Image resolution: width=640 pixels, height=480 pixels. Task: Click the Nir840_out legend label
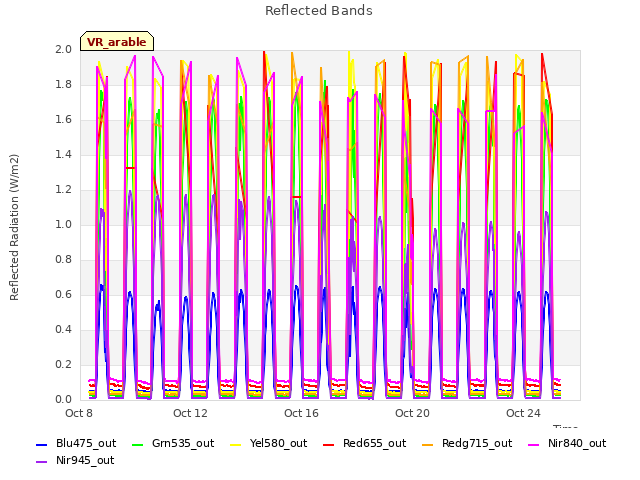click(x=577, y=443)
